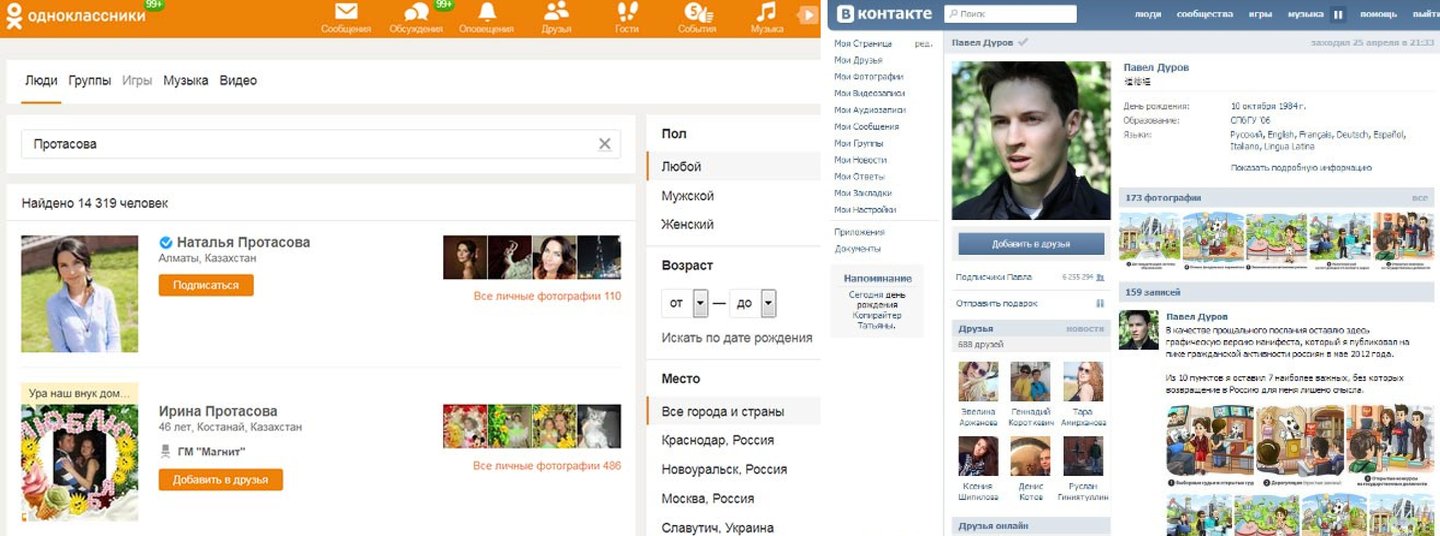Open События icon in Odnoklassniki header
Screen dimensions: 1440x536
697,11
